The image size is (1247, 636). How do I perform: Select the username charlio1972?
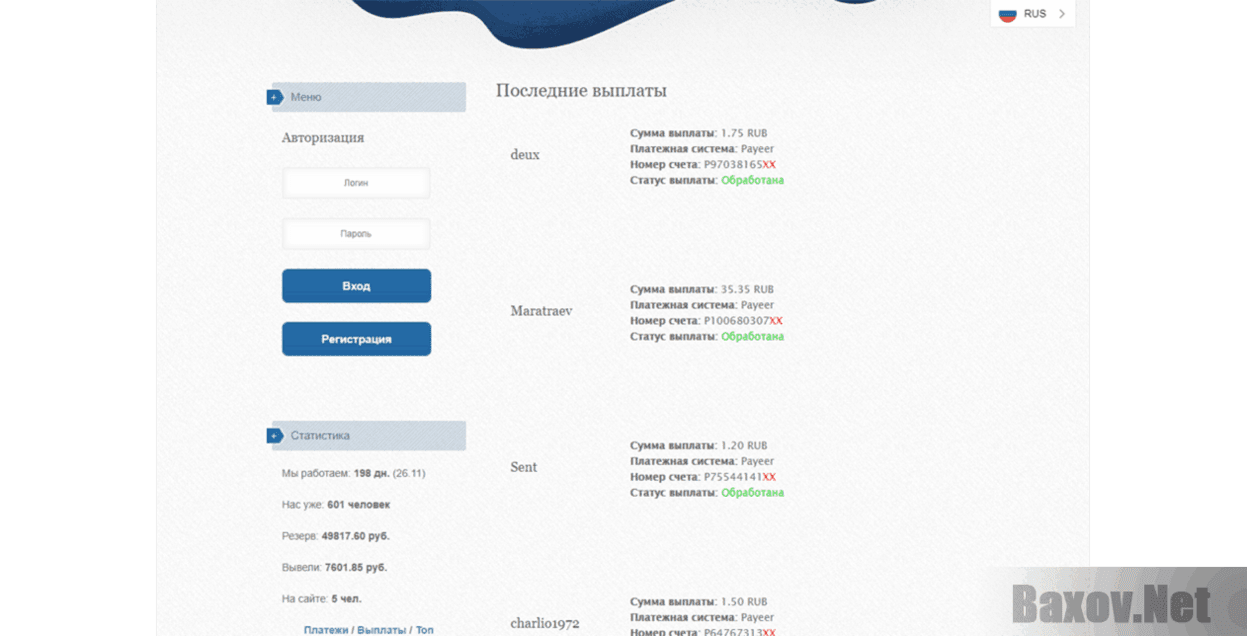pos(544,623)
